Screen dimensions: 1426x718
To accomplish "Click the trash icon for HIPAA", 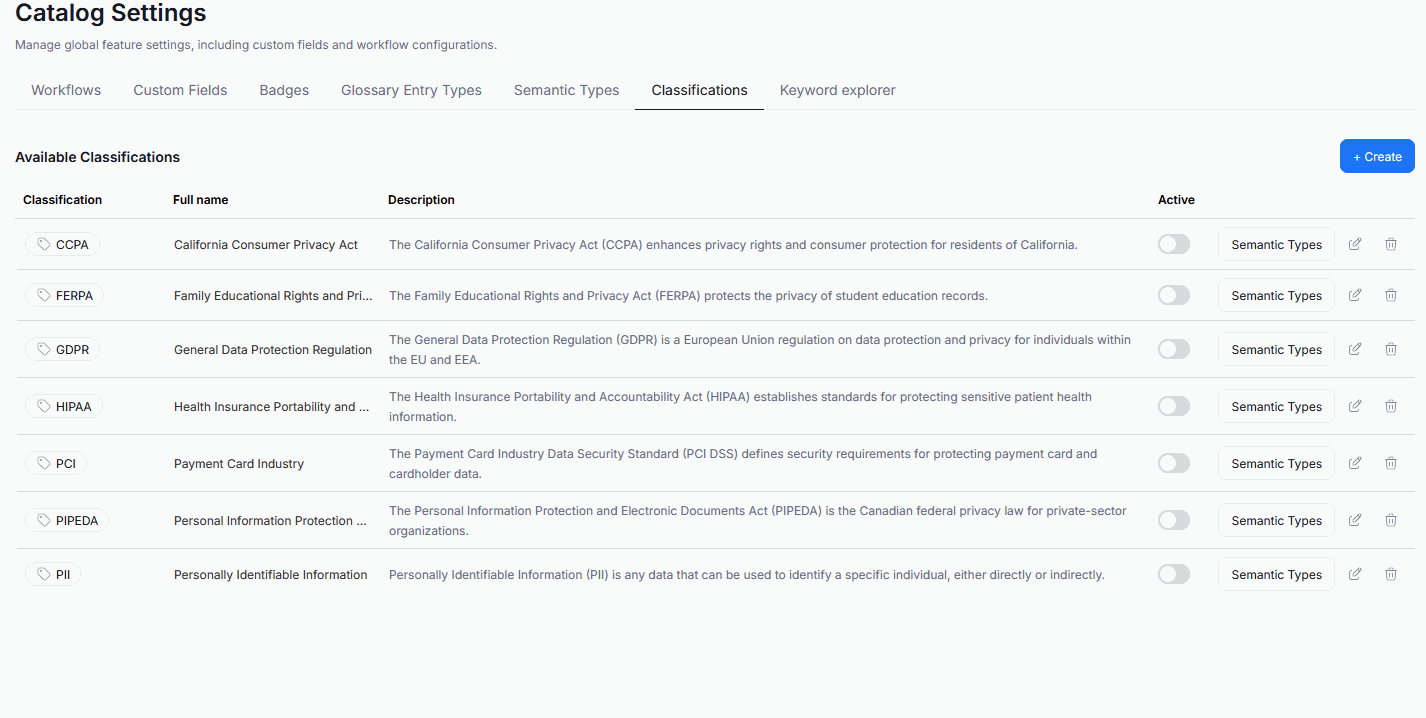I will click(1391, 406).
